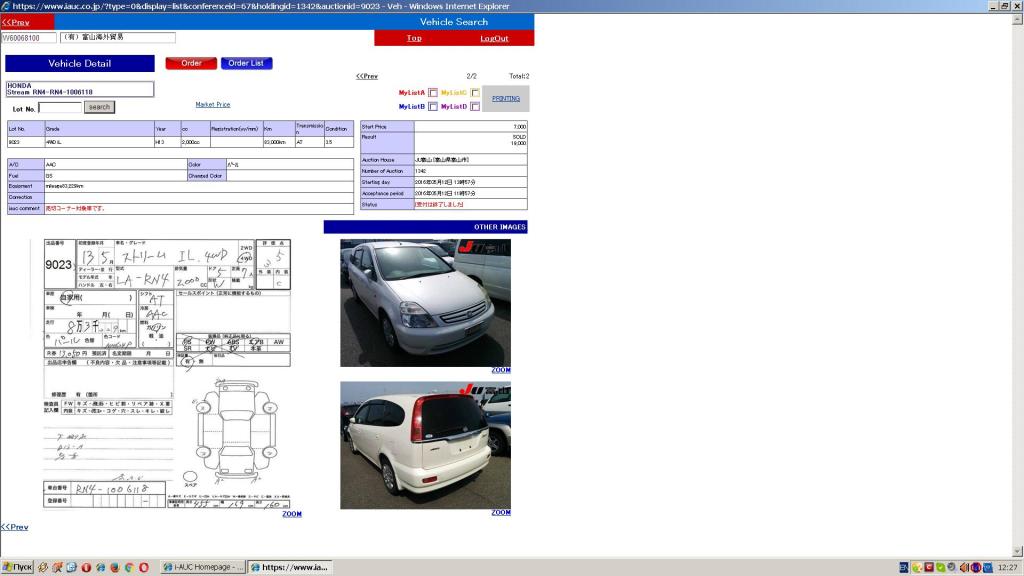Click LogOut in the red navigation bar
The width and height of the screenshot is (1024, 576).
click(494, 38)
